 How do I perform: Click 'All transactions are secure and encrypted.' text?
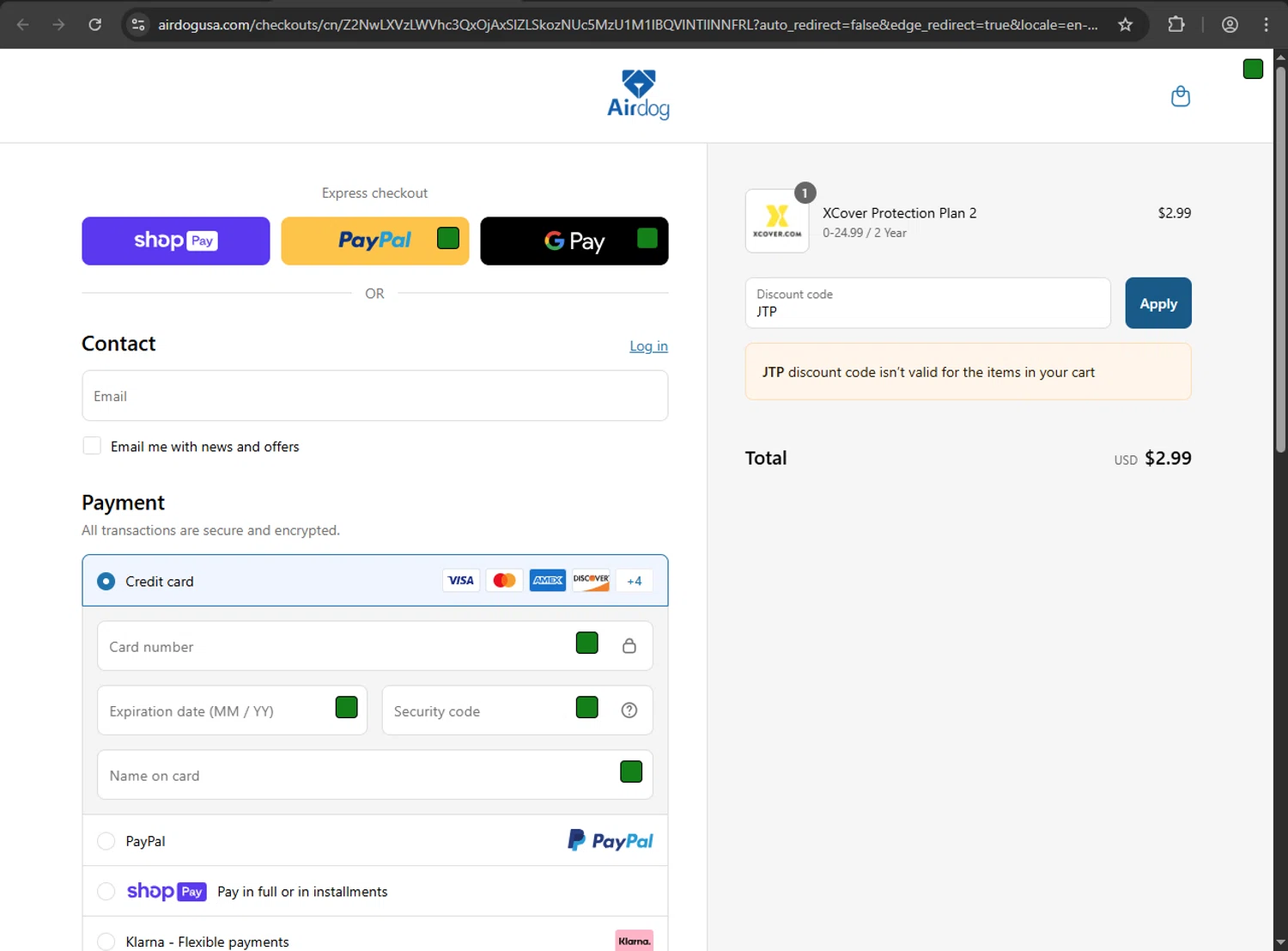[211, 531]
